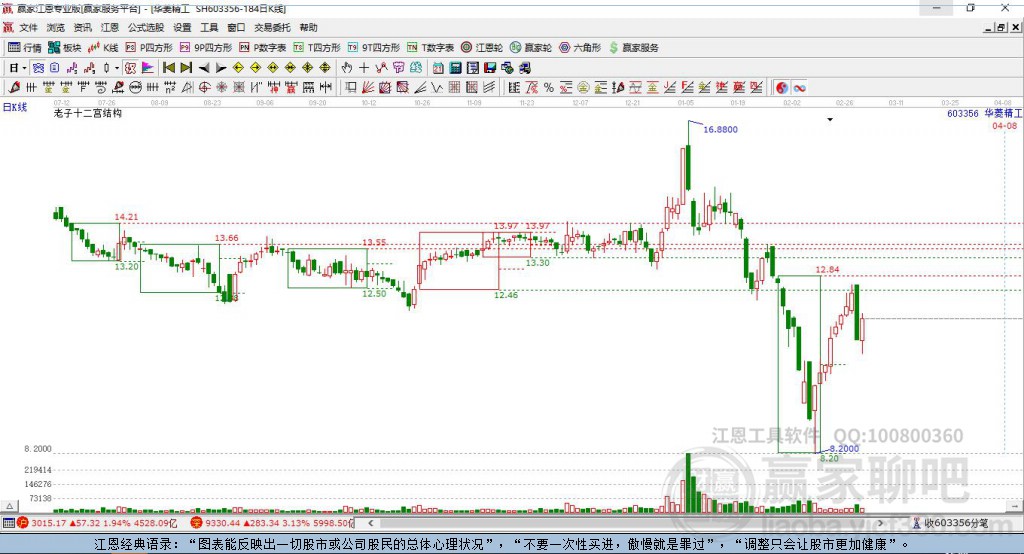This screenshot has width=1024, height=554.
Task: Click the purple step-chart icon
Action: [72, 67]
